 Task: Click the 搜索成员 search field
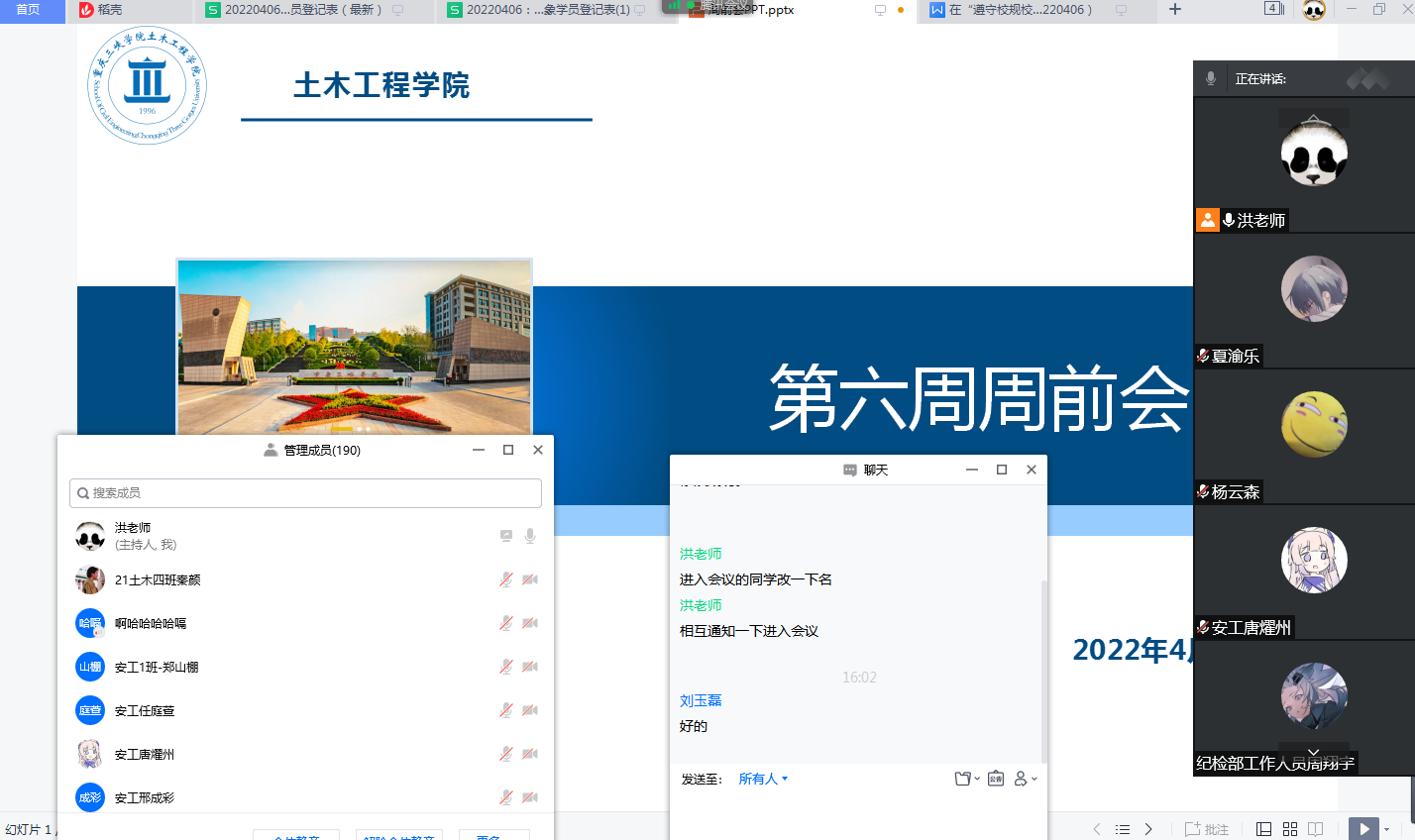click(305, 492)
